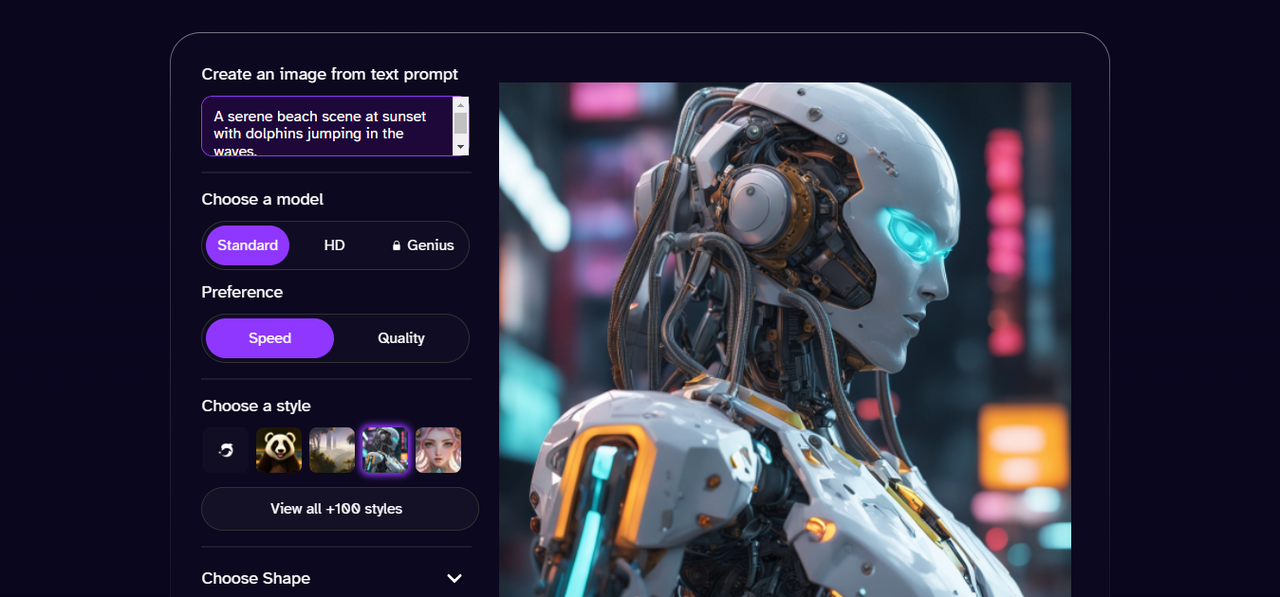Image resolution: width=1280 pixels, height=597 pixels.
Task: Choose the panda style thumbnail
Action: pos(279,450)
